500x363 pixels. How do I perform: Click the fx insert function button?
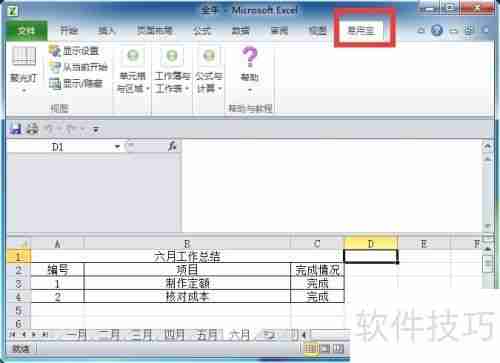pos(172,146)
